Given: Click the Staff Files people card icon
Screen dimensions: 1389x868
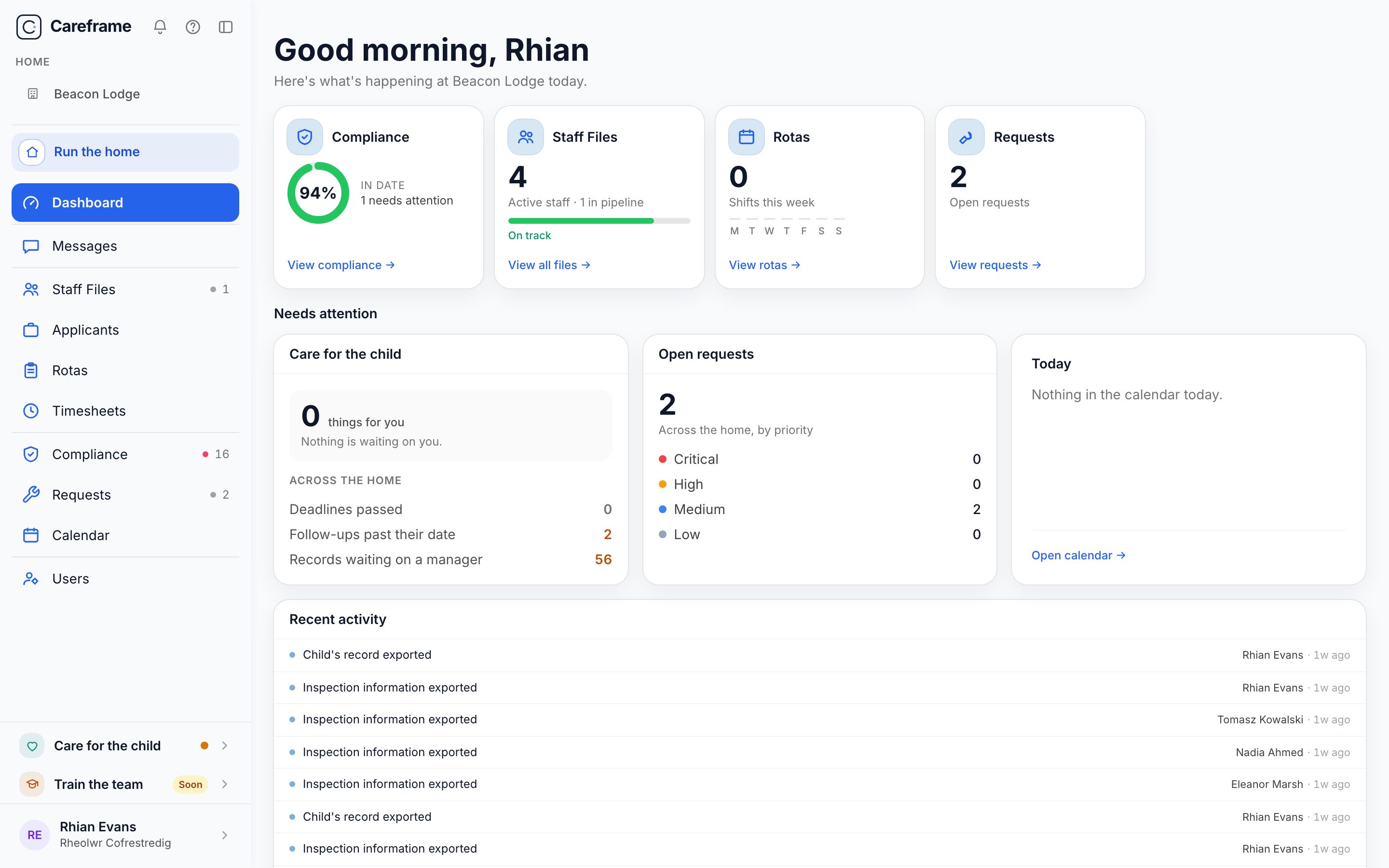Looking at the screenshot, I should pyautogui.click(x=526, y=137).
